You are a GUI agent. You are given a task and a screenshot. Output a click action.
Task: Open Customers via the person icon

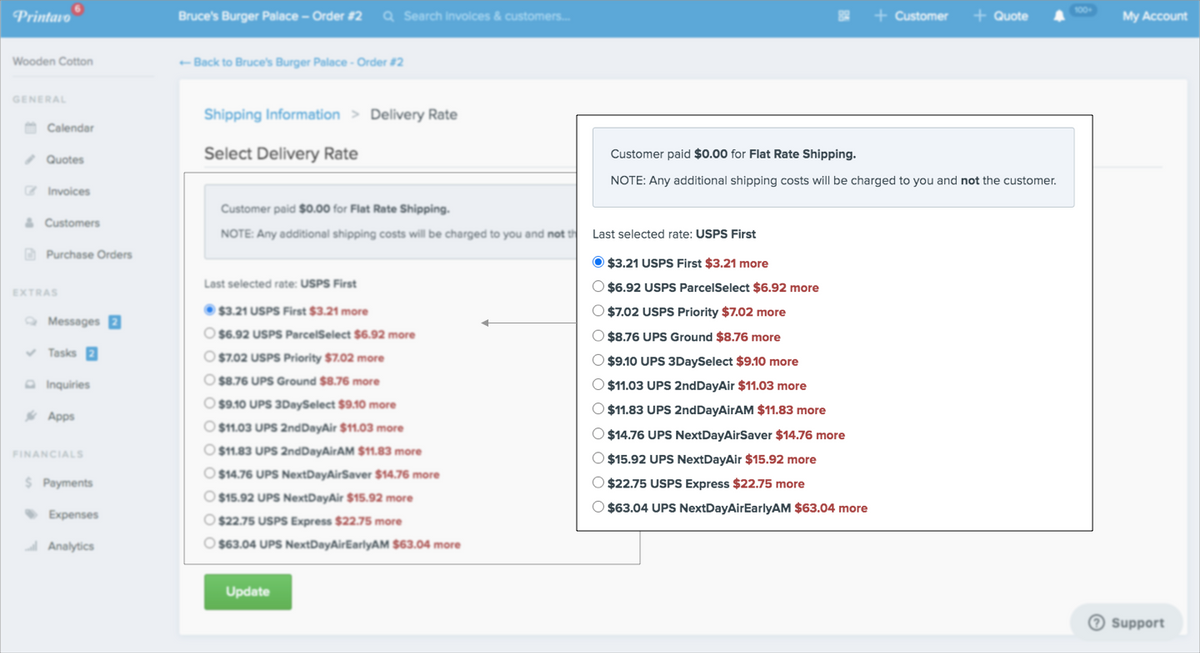[30, 223]
